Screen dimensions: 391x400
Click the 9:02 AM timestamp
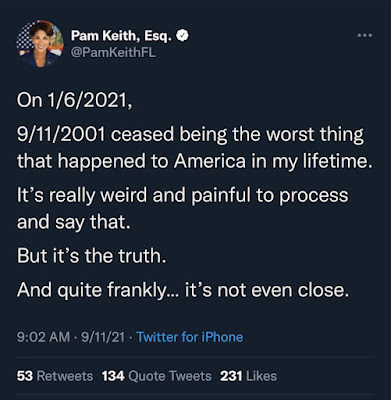point(43,337)
